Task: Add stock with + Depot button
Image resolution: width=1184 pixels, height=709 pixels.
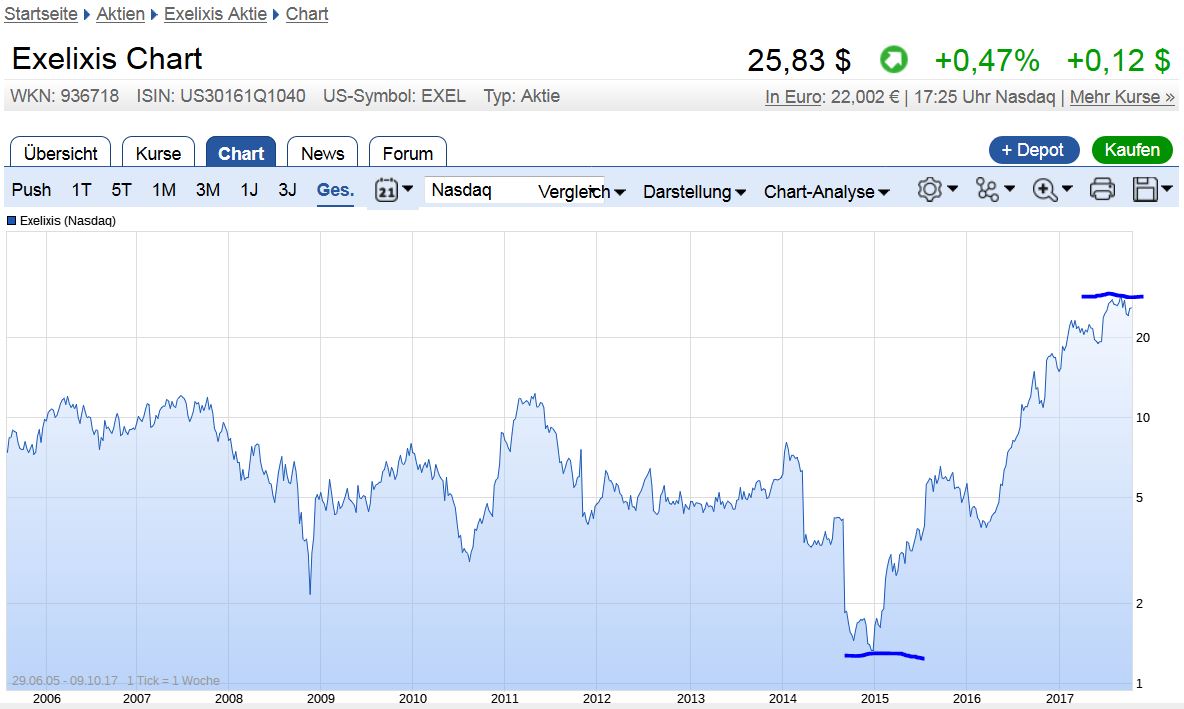Action: (1033, 150)
